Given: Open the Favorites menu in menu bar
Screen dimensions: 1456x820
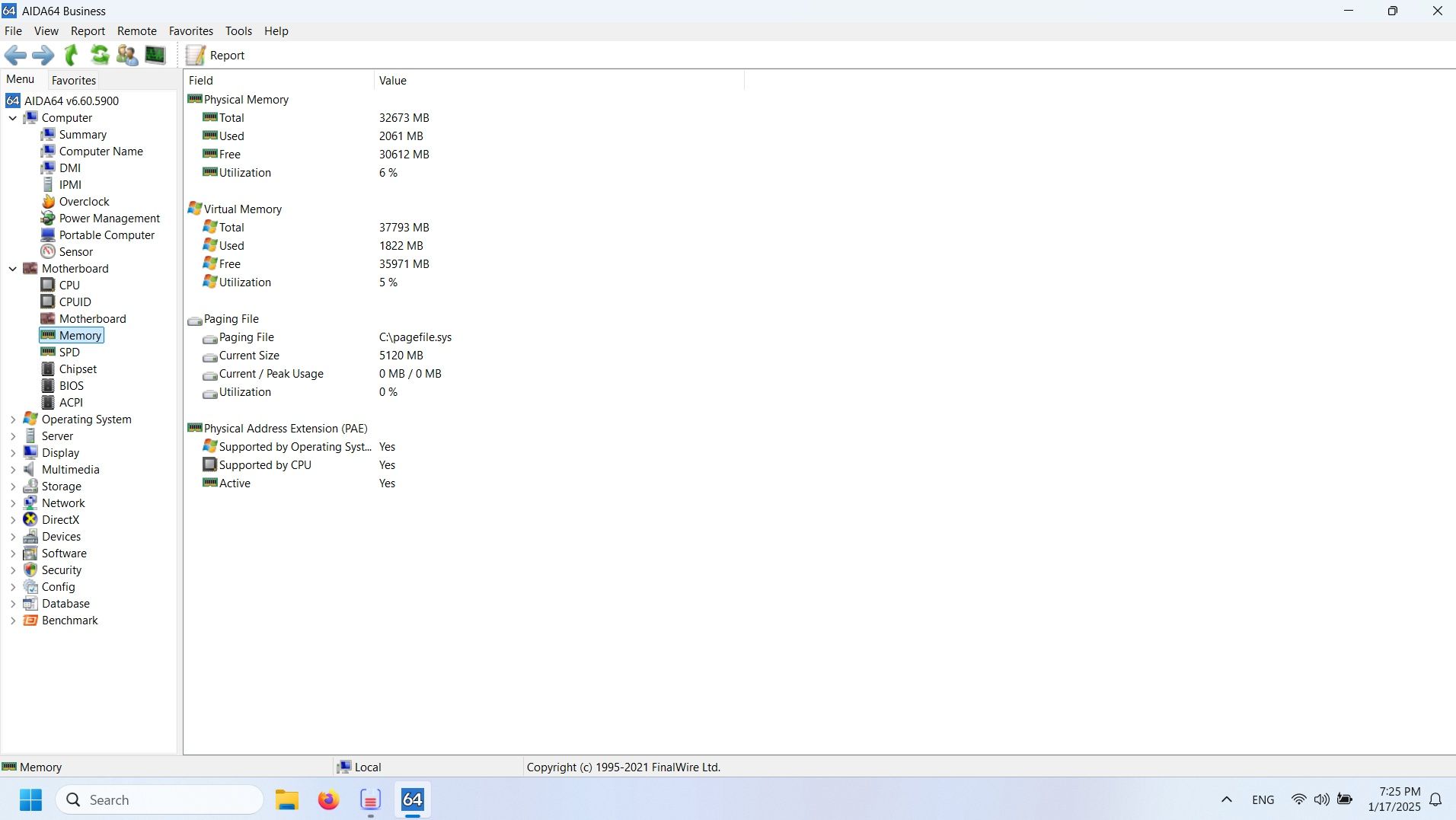Looking at the screenshot, I should [x=191, y=31].
